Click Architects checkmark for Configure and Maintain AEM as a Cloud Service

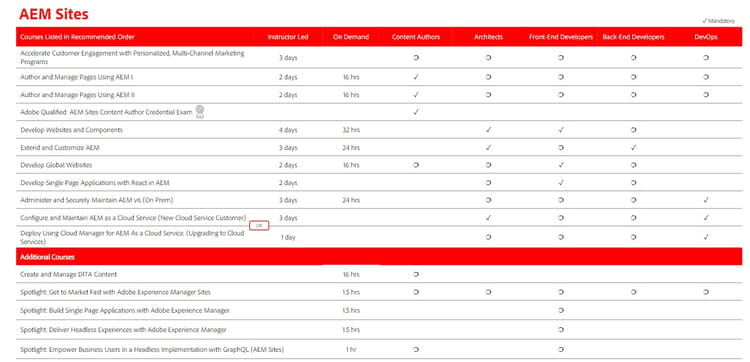point(488,218)
